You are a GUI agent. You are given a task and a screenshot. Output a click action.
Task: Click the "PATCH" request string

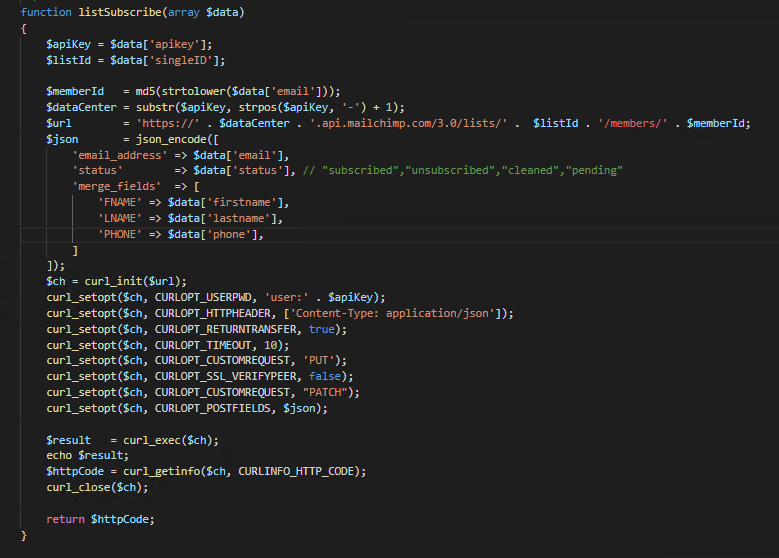tap(325, 393)
